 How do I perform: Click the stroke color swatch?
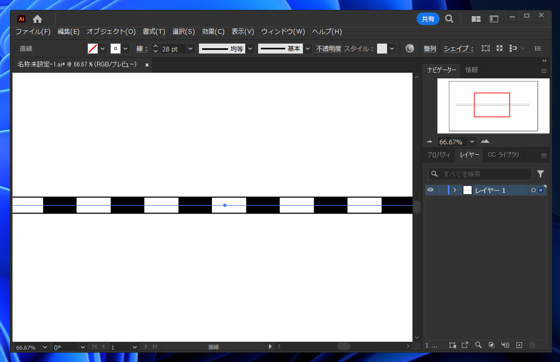[115, 49]
